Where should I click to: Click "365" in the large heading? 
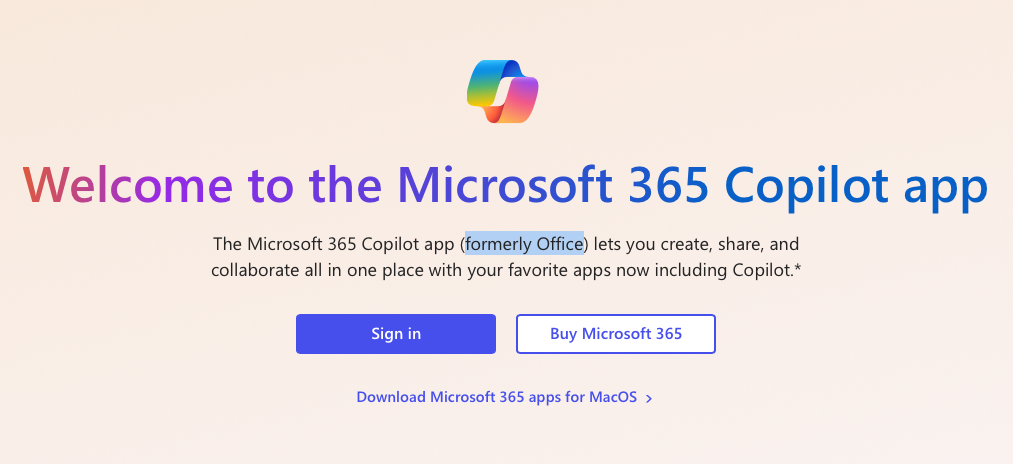point(750,185)
